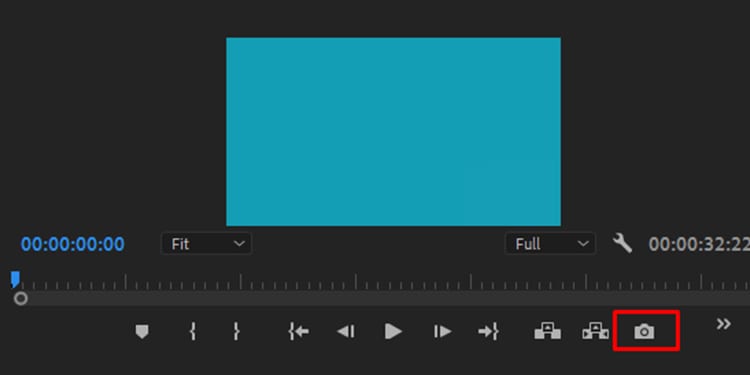Click the Mark Out button
The height and width of the screenshot is (375, 750).
click(236, 331)
